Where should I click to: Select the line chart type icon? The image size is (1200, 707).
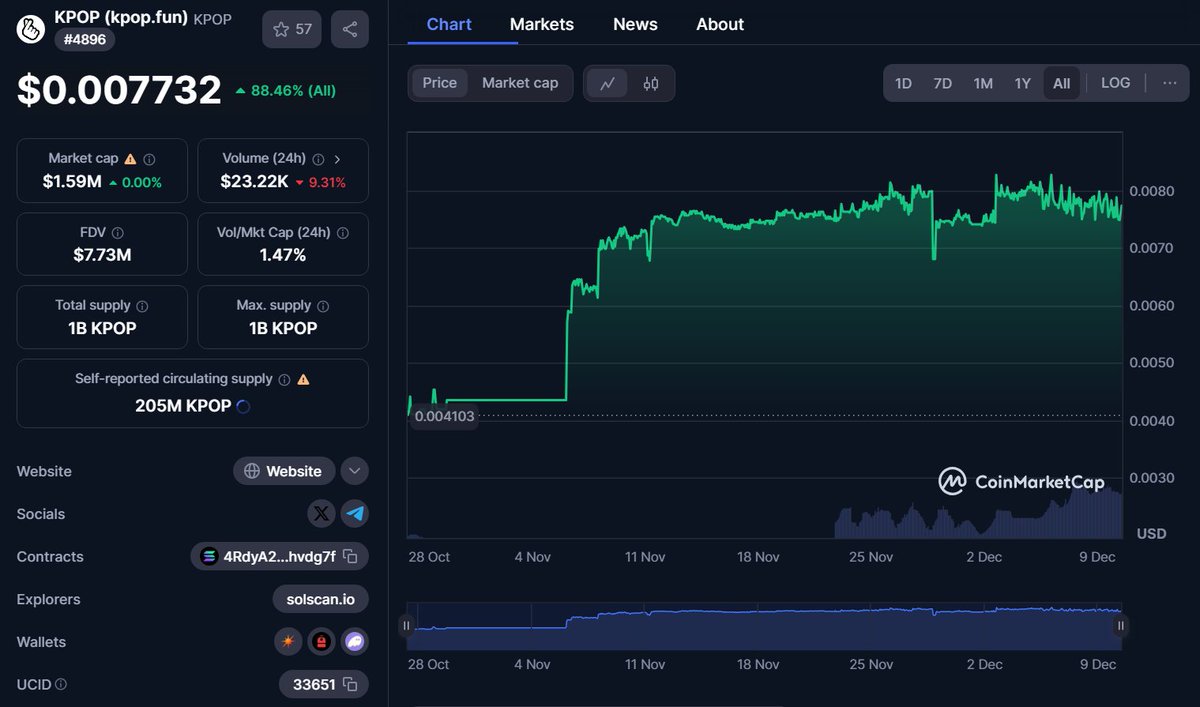point(607,84)
